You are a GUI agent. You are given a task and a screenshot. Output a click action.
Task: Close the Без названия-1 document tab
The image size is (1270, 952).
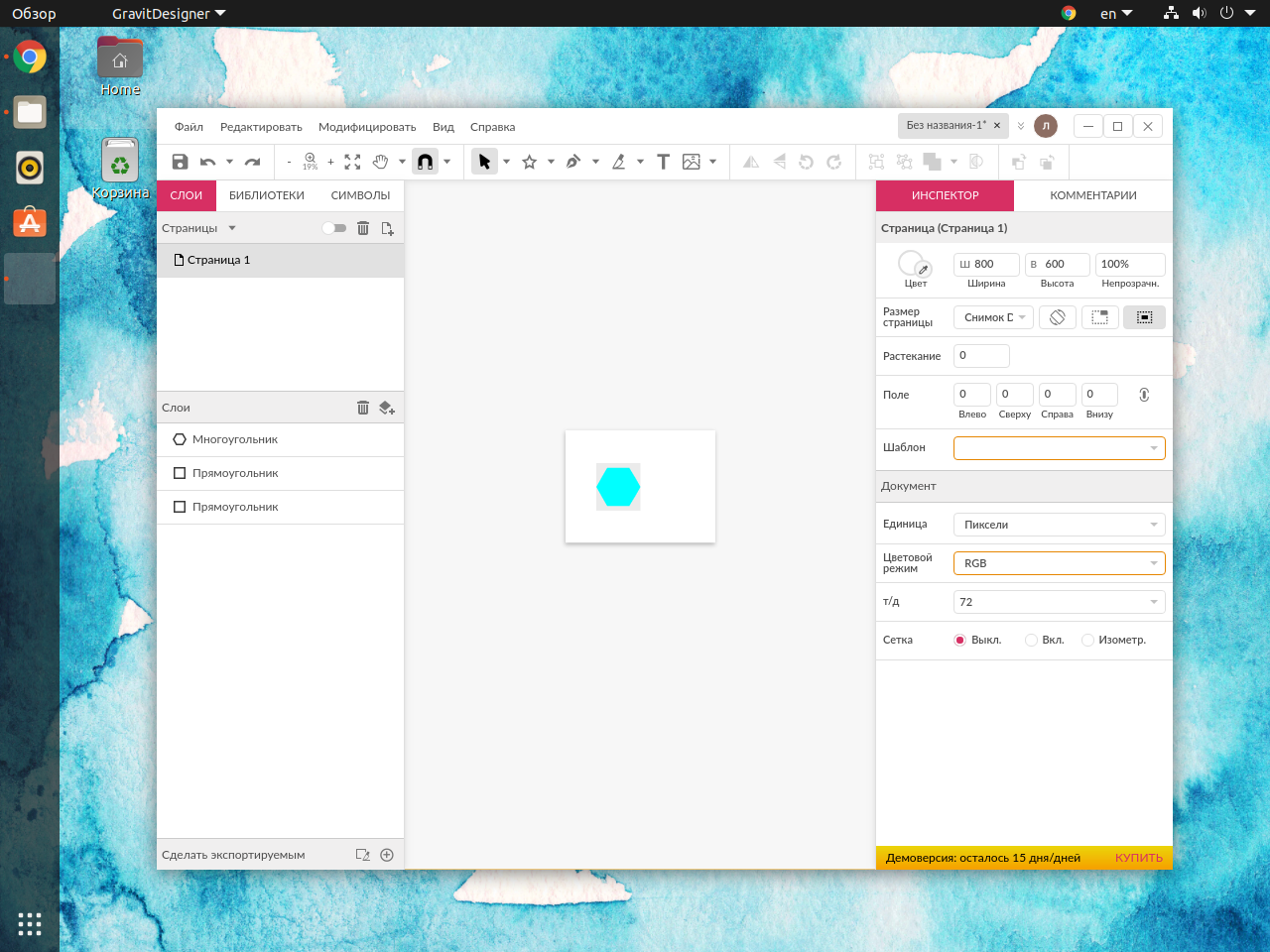coord(997,126)
